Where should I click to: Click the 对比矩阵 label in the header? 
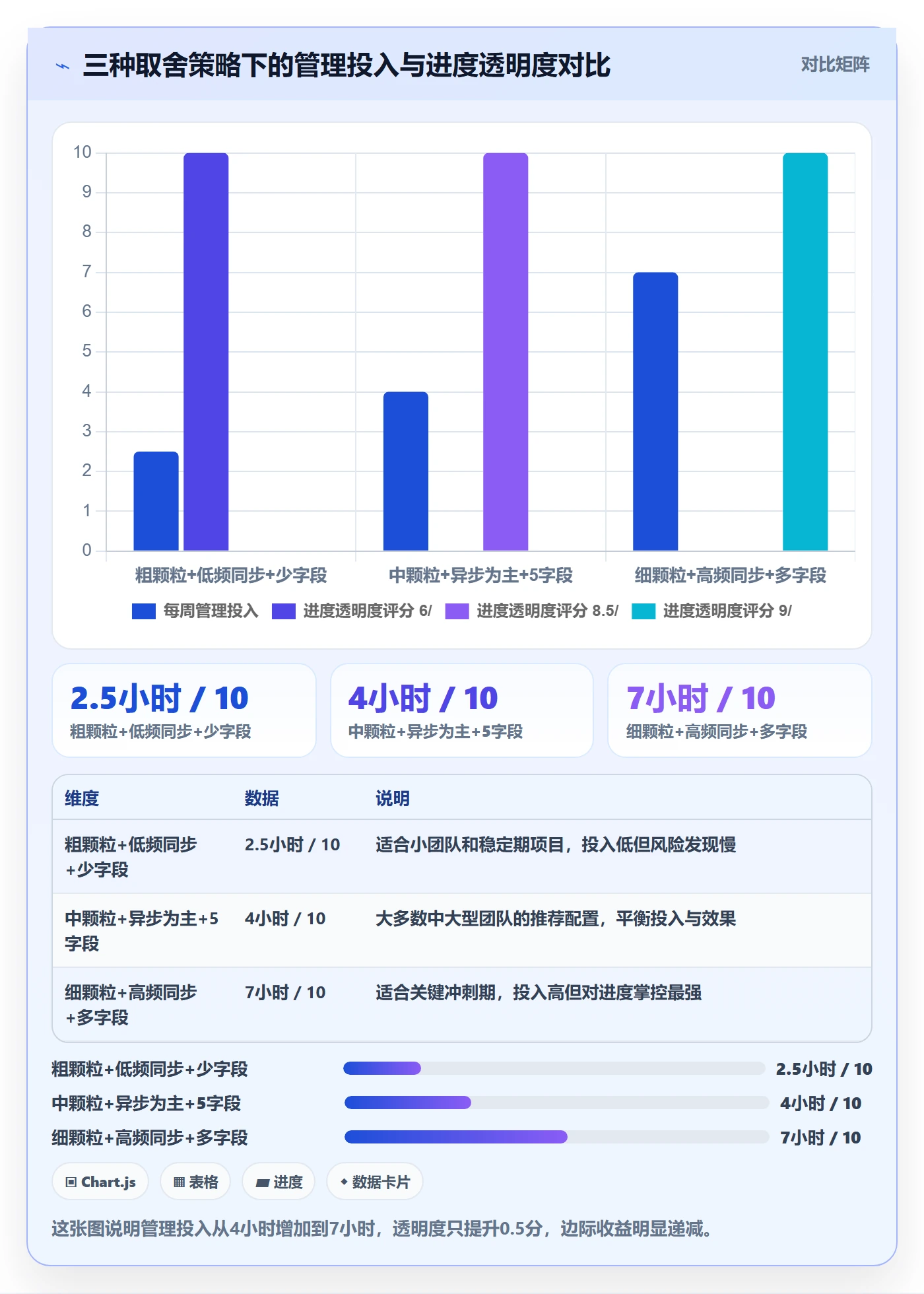835,65
